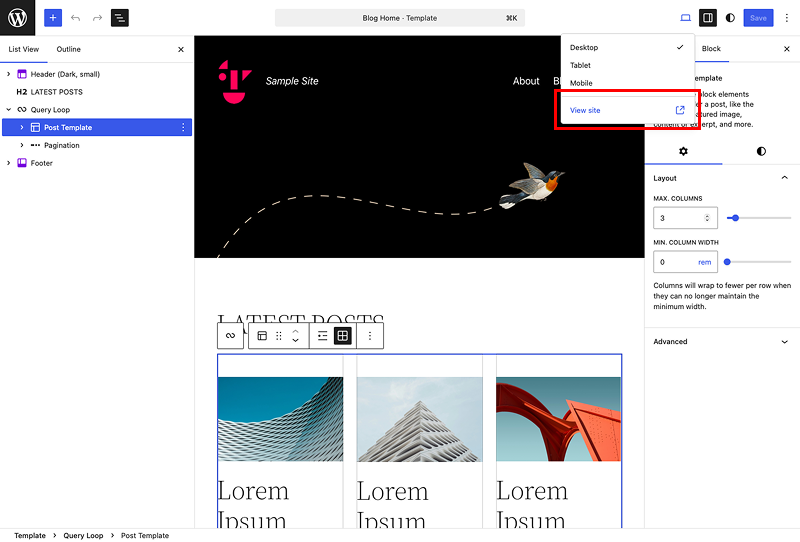Click the drag handle in block toolbar
The image size is (800, 542).
tap(279, 335)
